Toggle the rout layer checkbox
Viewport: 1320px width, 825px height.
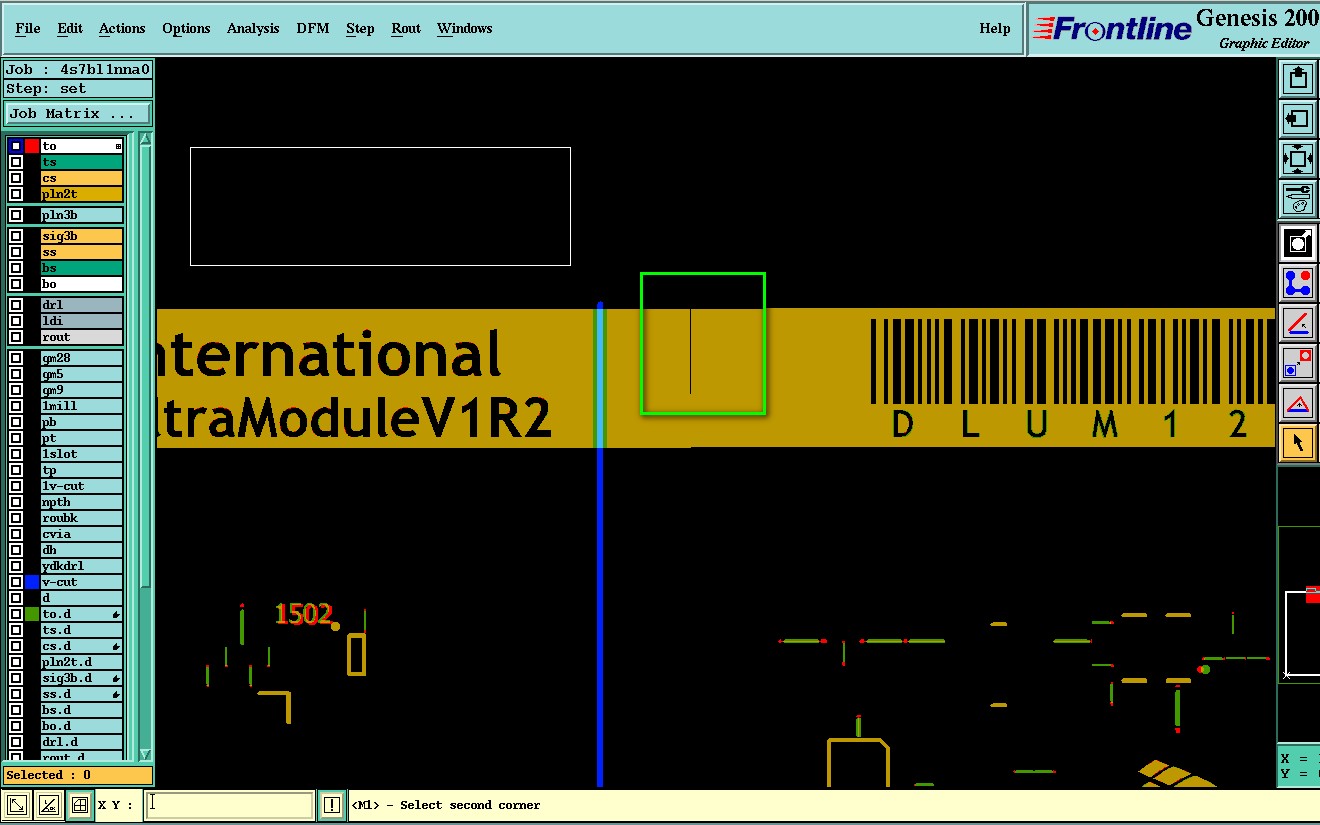click(x=16, y=337)
